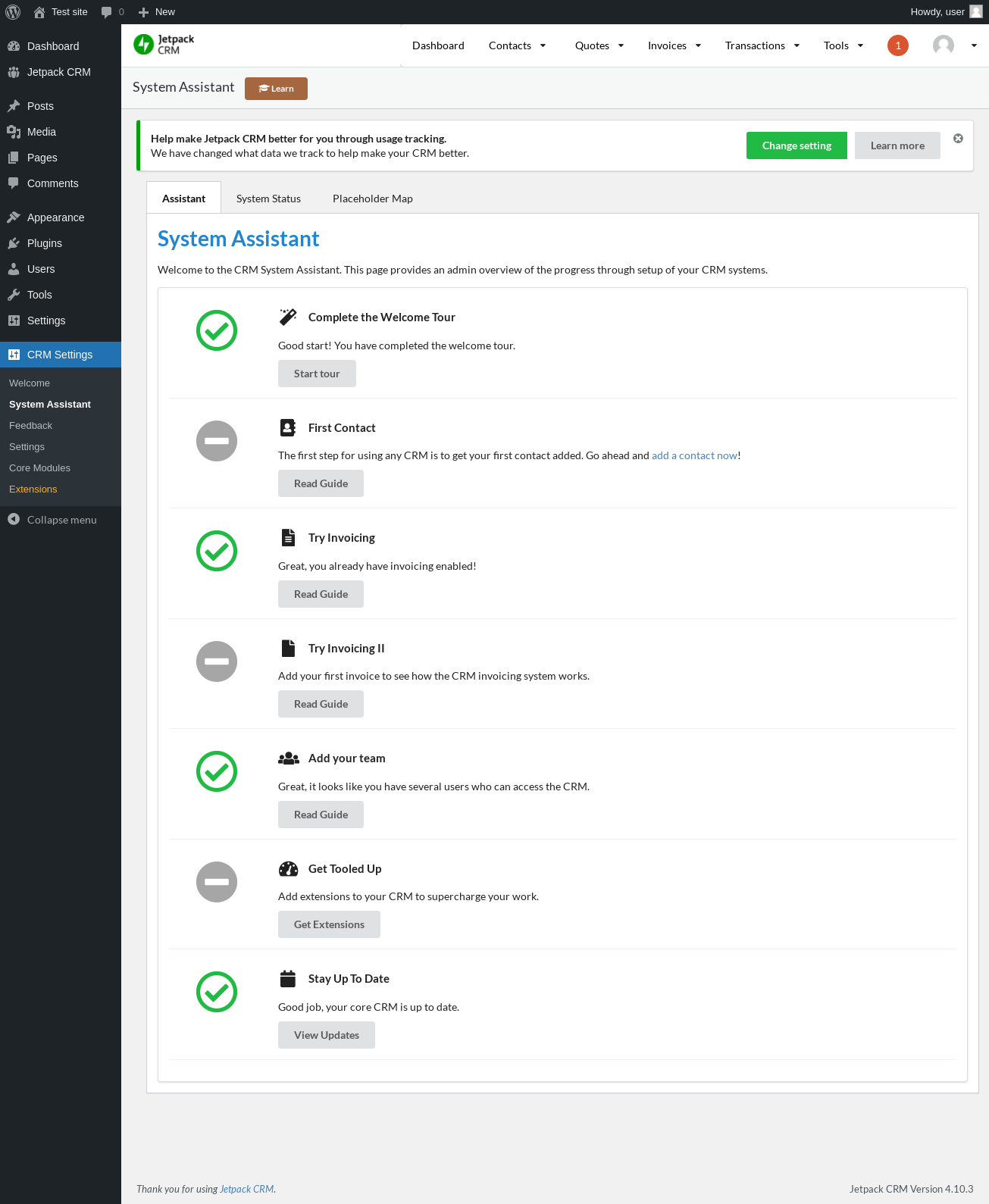Image resolution: width=989 pixels, height=1204 pixels.
Task: Click the Appearance paintbrush icon
Action: coord(14,217)
